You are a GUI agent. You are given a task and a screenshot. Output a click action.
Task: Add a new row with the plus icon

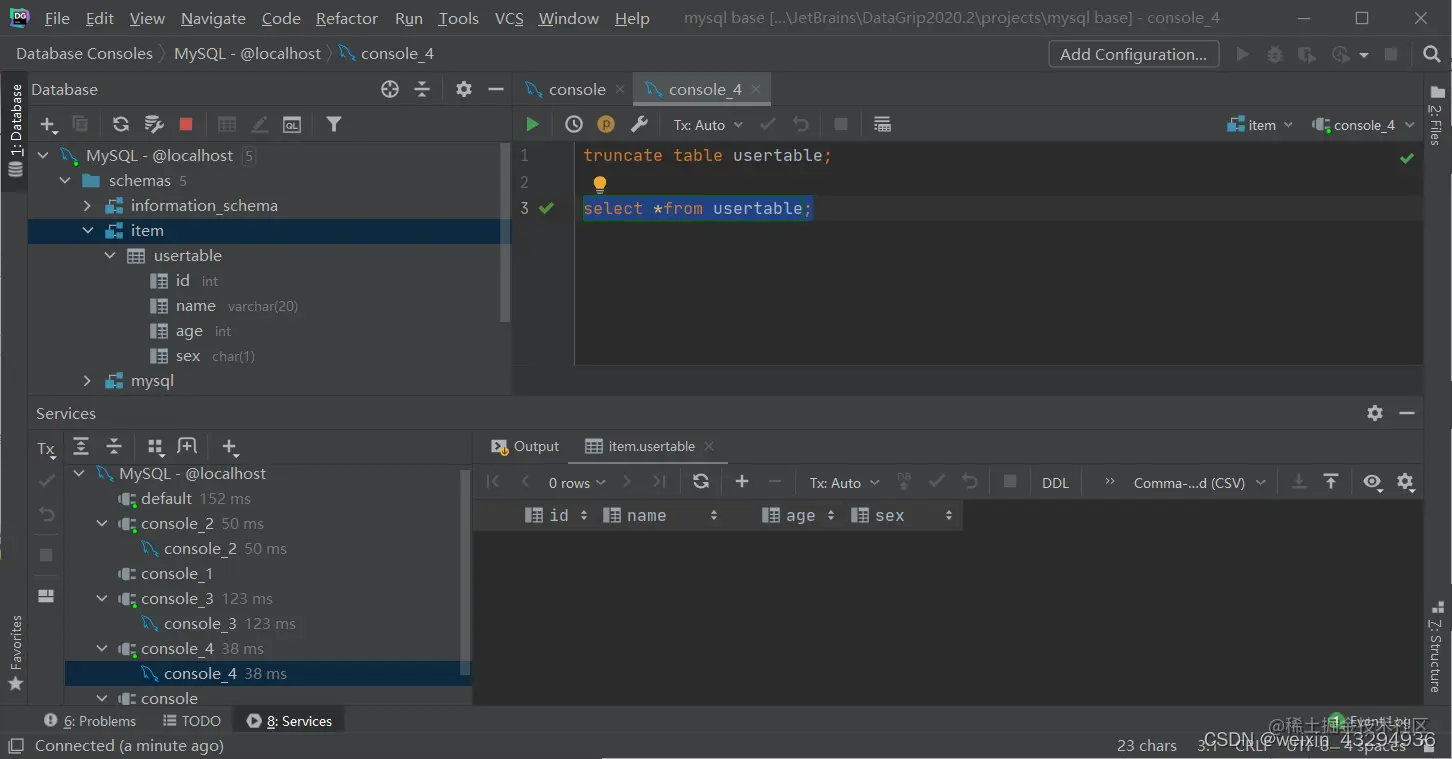(742, 481)
